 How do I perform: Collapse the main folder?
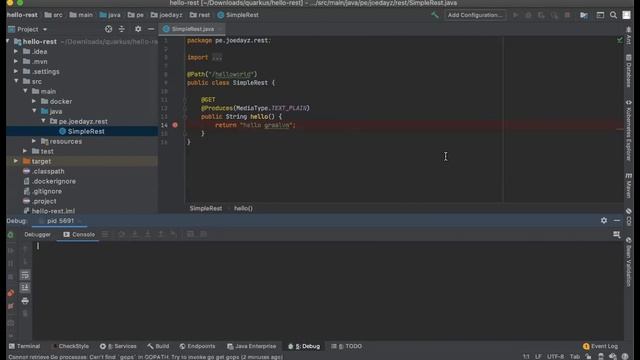coord(25,91)
